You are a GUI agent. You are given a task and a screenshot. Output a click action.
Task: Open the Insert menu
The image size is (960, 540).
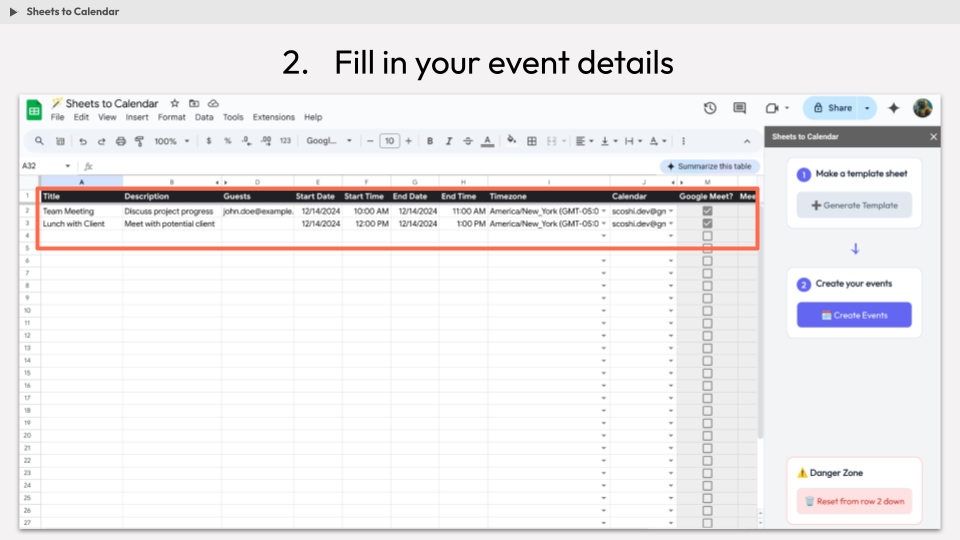click(137, 117)
